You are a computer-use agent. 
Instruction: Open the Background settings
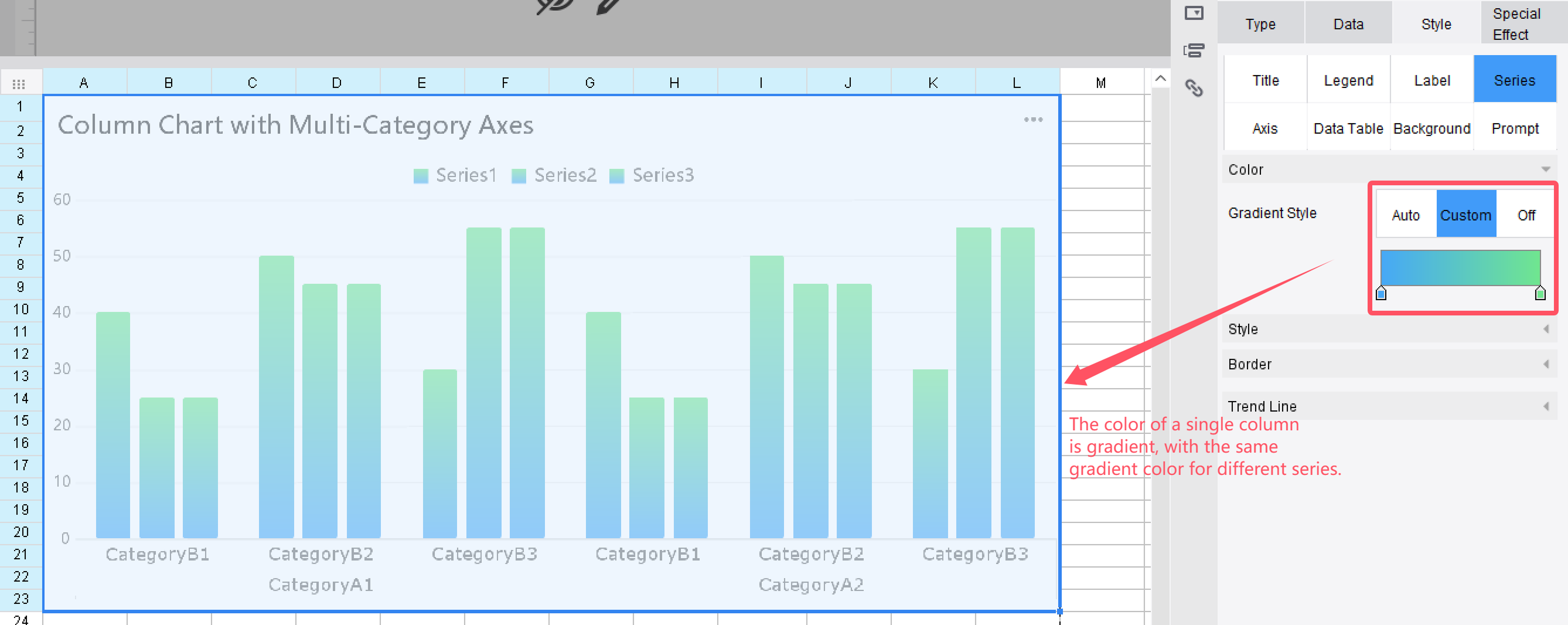1431,128
